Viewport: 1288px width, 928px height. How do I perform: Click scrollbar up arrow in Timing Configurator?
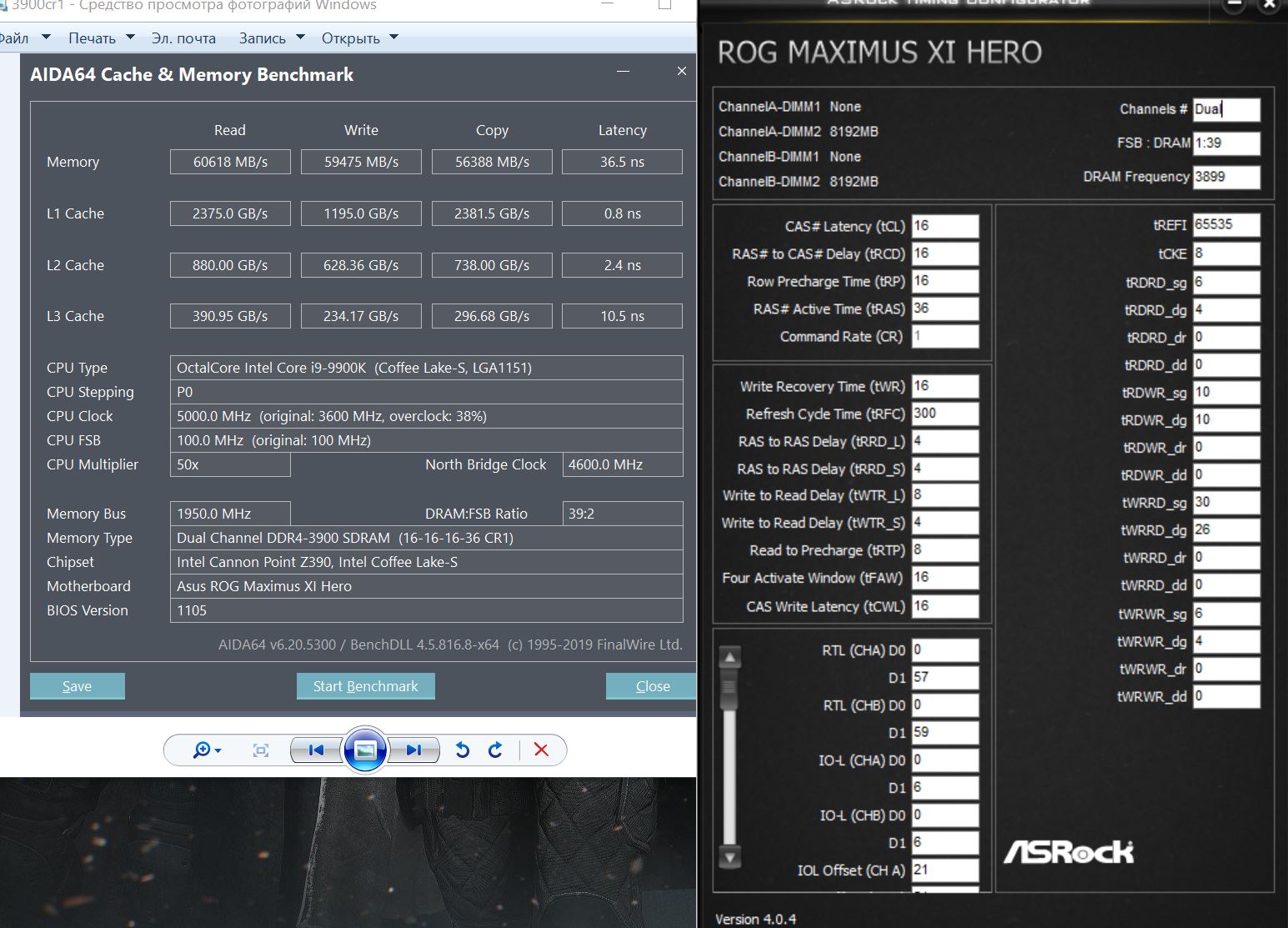pyautogui.click(x=730, y=658)
